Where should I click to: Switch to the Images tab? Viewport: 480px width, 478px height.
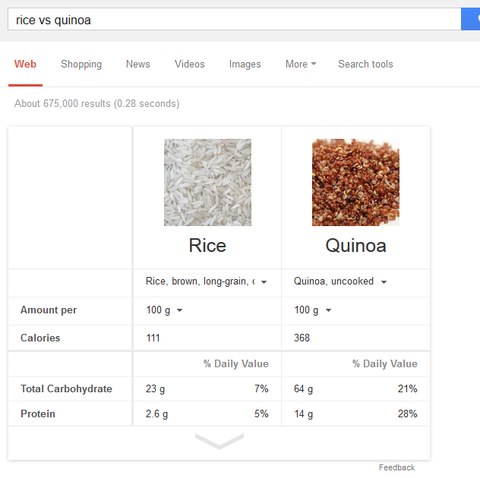[x=245, y=64]
